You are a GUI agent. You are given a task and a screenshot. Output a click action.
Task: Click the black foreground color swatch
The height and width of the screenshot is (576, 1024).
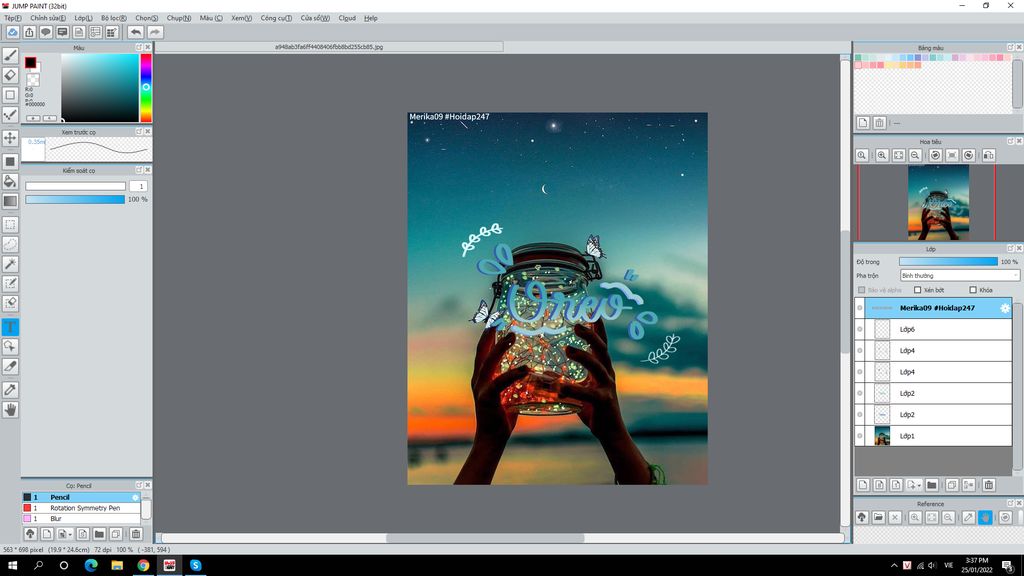click(30, 63)
